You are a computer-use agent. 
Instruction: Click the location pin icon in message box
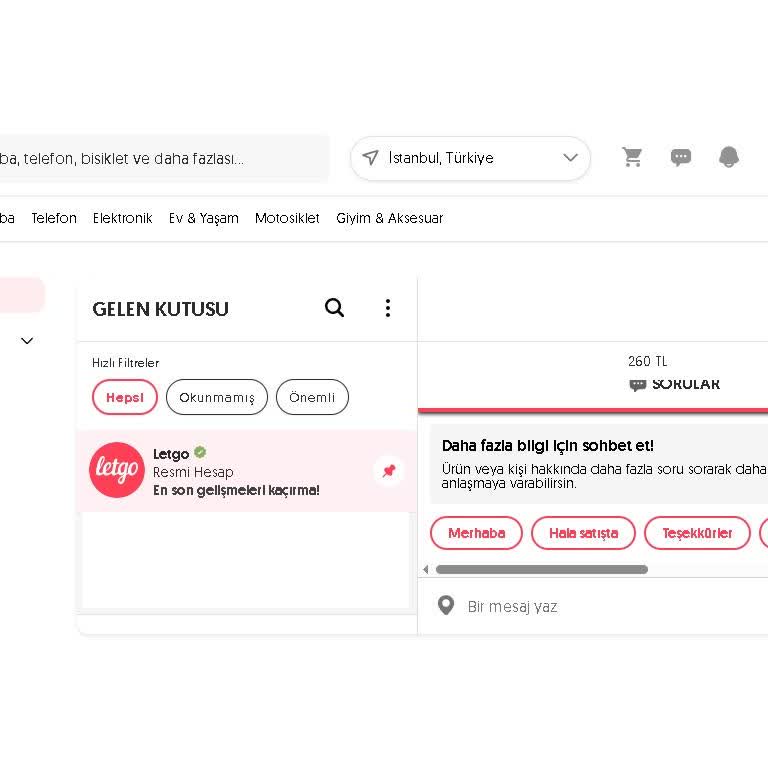[446, 606]
